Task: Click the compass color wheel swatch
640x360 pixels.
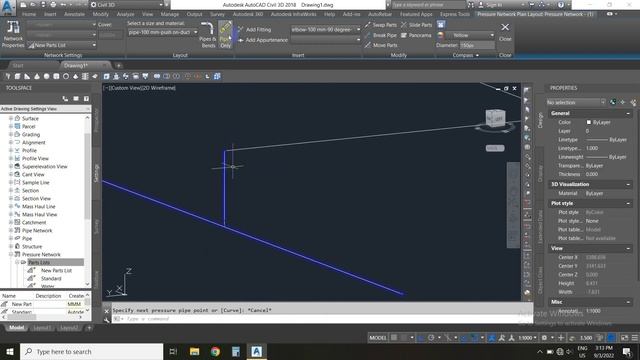Action: tap(440, 36)
